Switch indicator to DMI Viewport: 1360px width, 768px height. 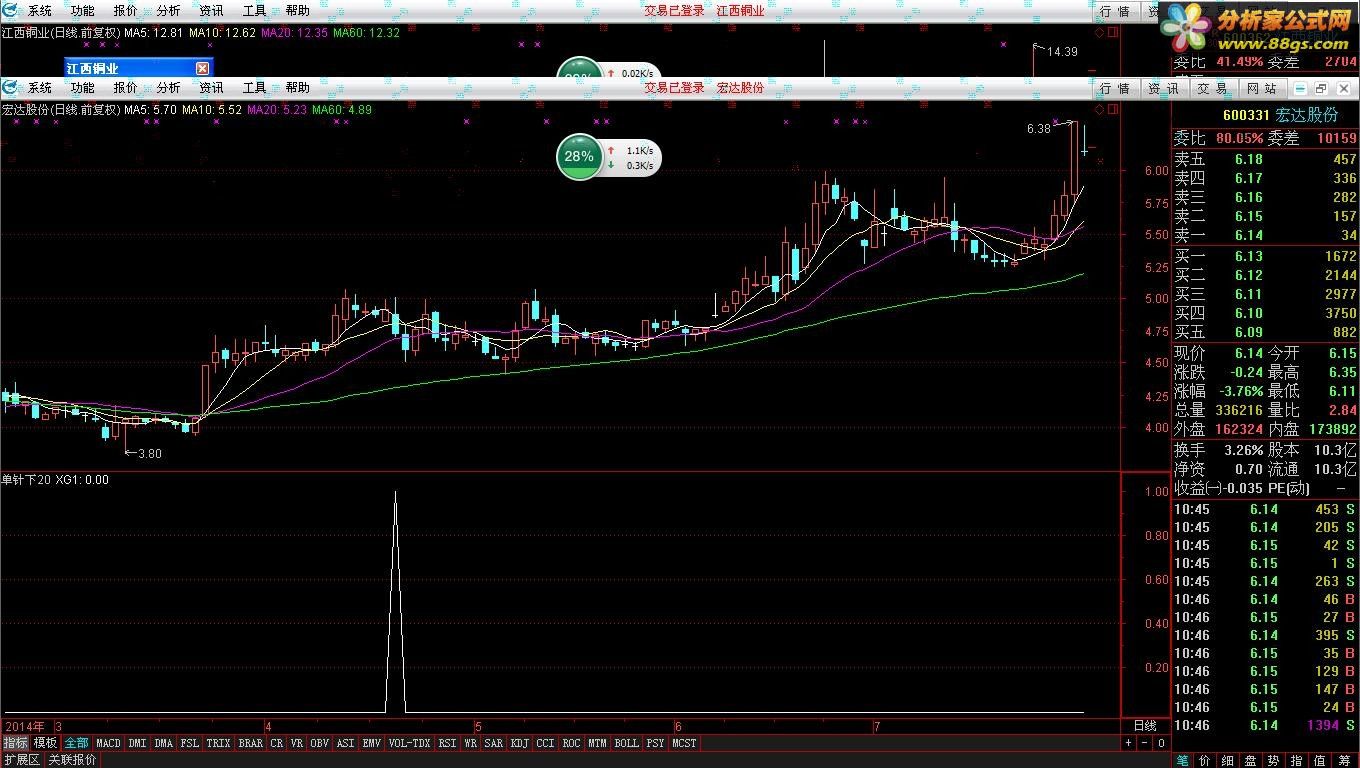coord(137,743)
